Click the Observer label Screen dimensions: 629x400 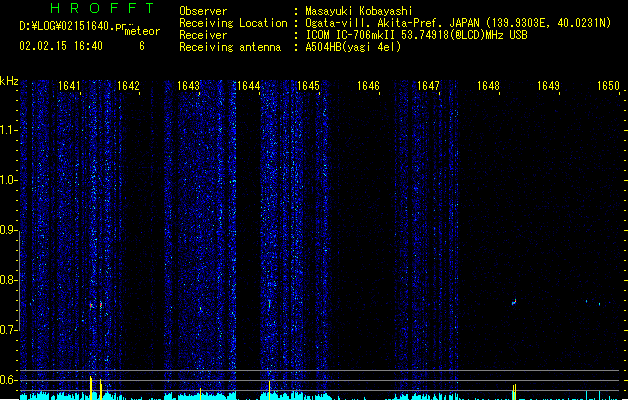[x=203, y=11]
